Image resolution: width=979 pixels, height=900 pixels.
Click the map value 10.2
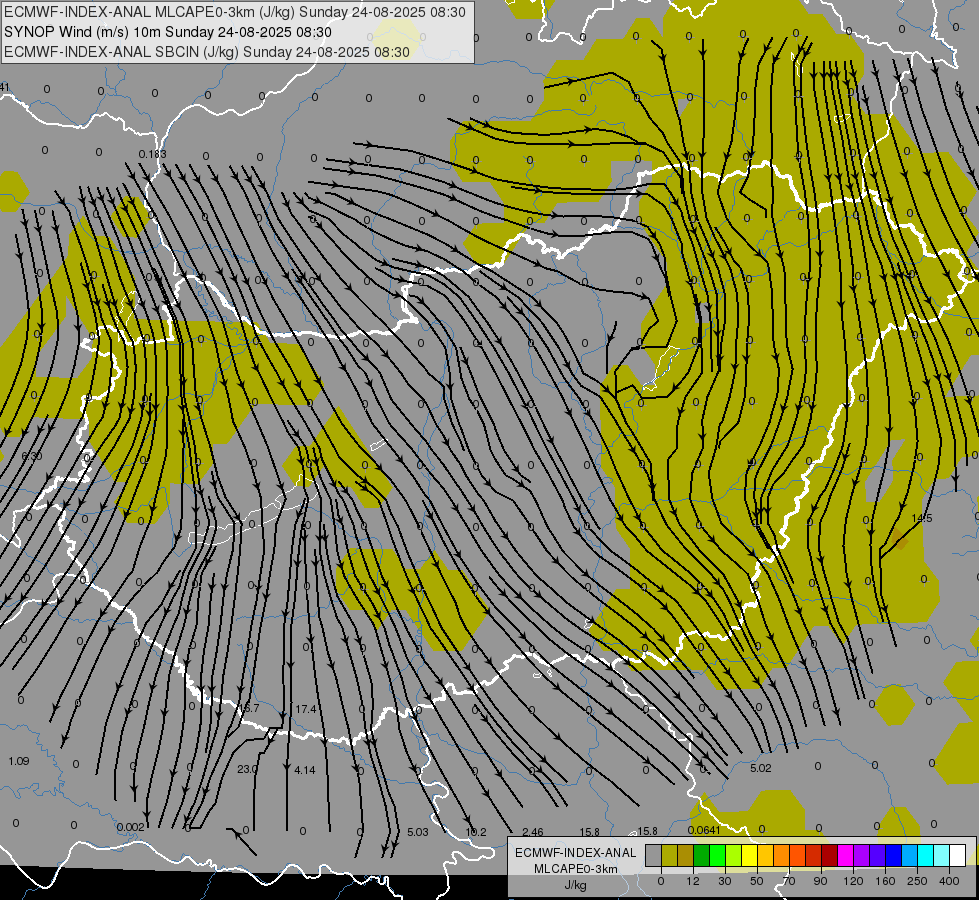476,832
